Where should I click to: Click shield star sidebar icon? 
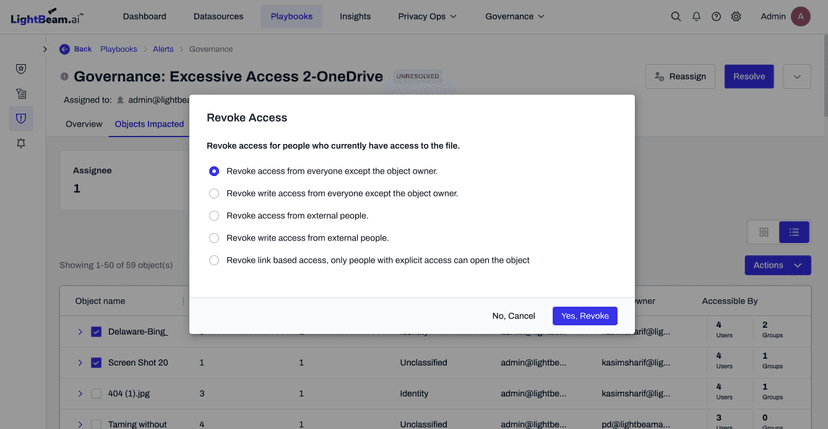point(21,69)
